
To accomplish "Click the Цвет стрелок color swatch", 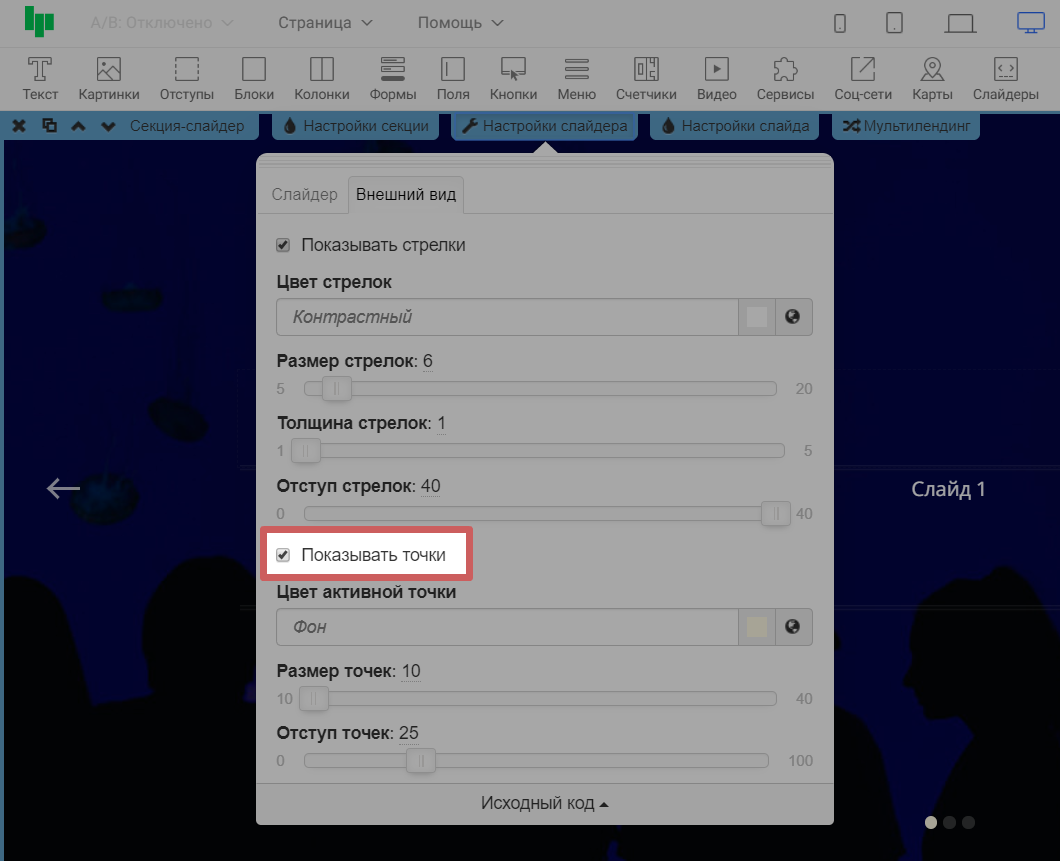I will tap(757, 317).
